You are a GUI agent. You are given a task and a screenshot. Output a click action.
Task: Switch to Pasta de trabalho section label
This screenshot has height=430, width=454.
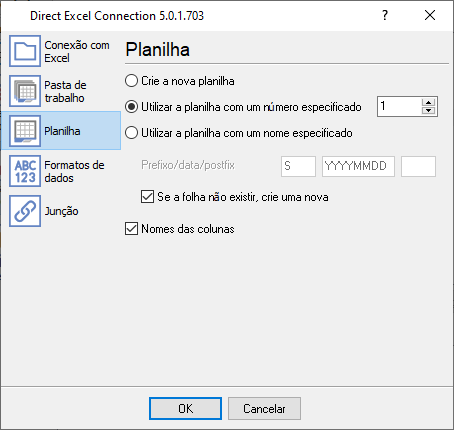(65, 91)
